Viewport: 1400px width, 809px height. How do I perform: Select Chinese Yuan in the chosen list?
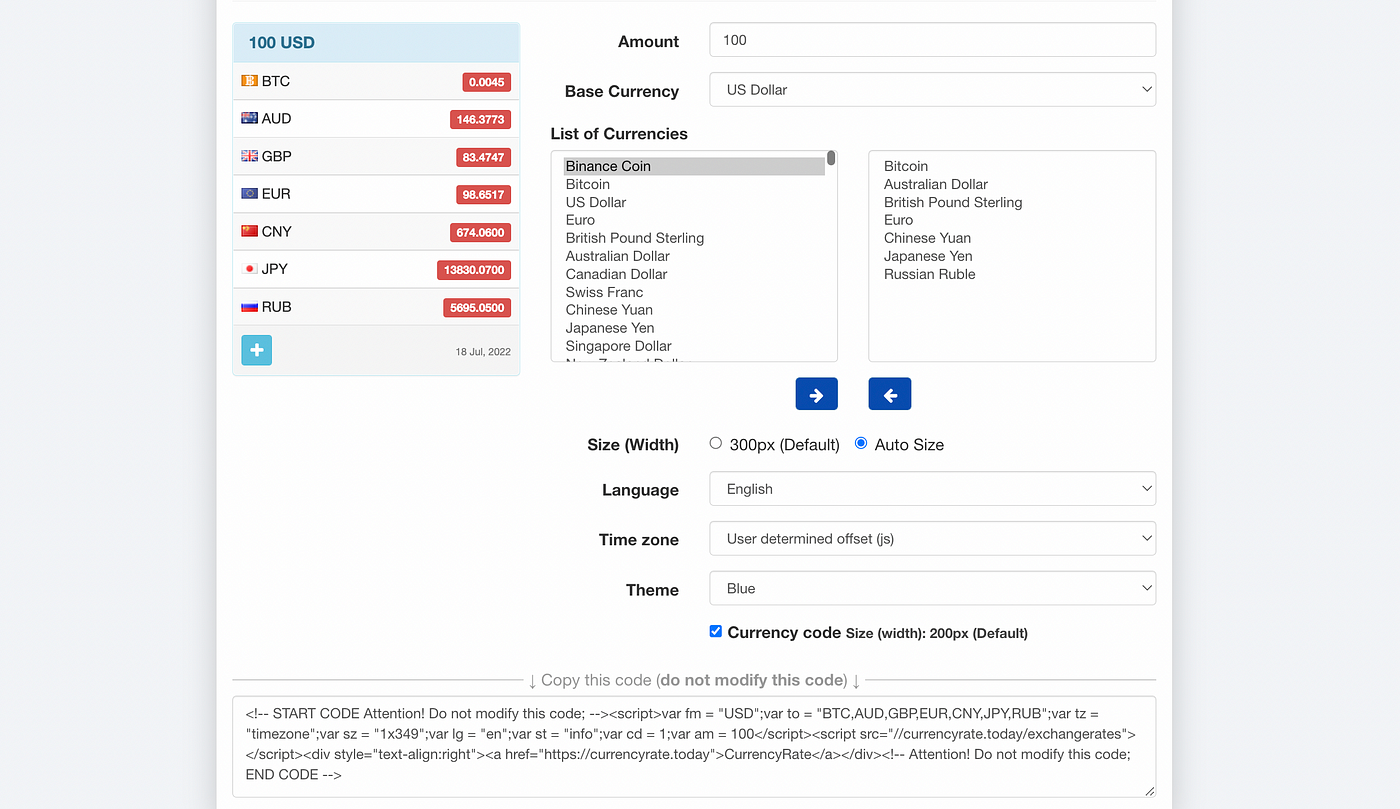click(1012, 238)
